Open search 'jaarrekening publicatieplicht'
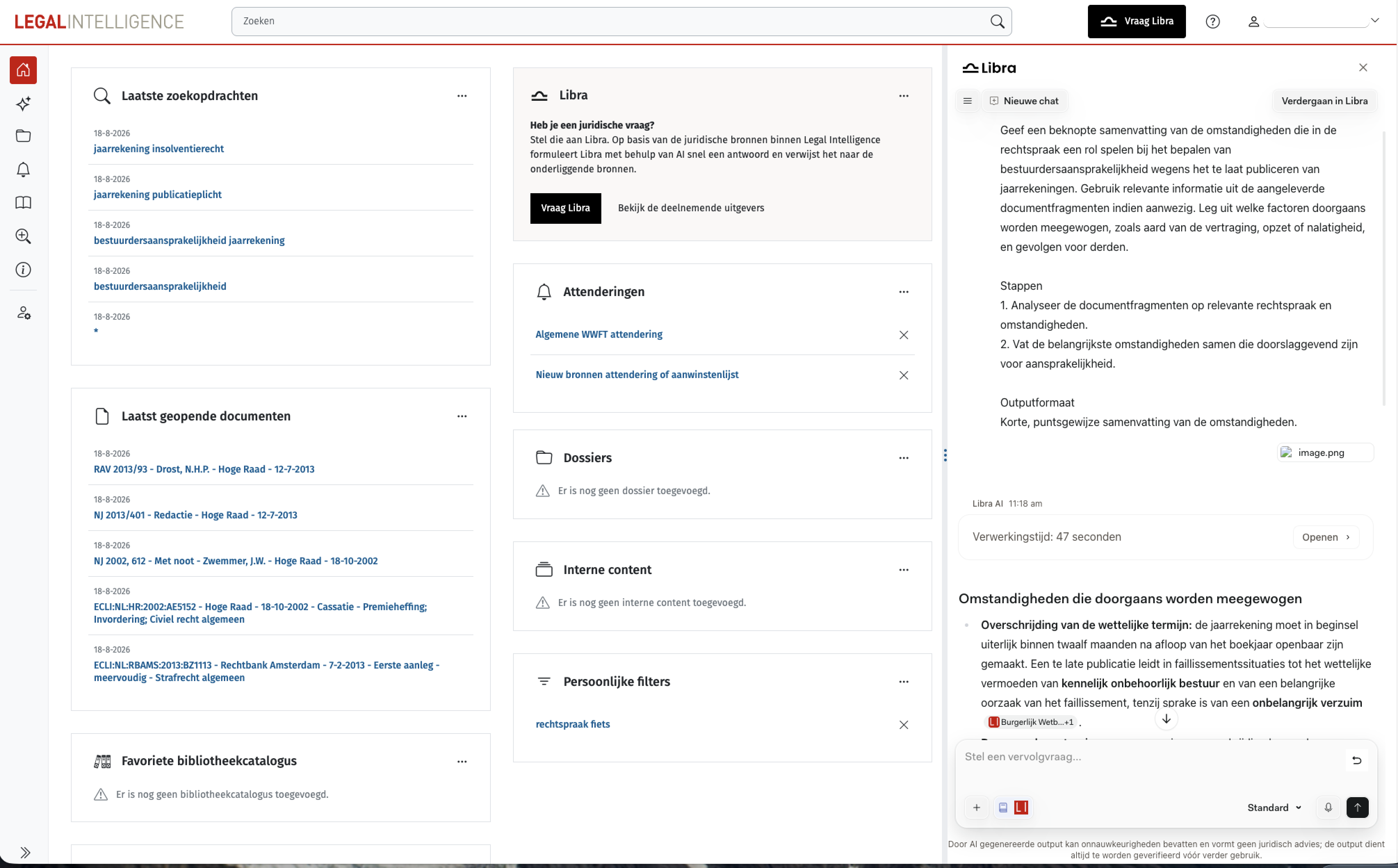 click(157, 195)
